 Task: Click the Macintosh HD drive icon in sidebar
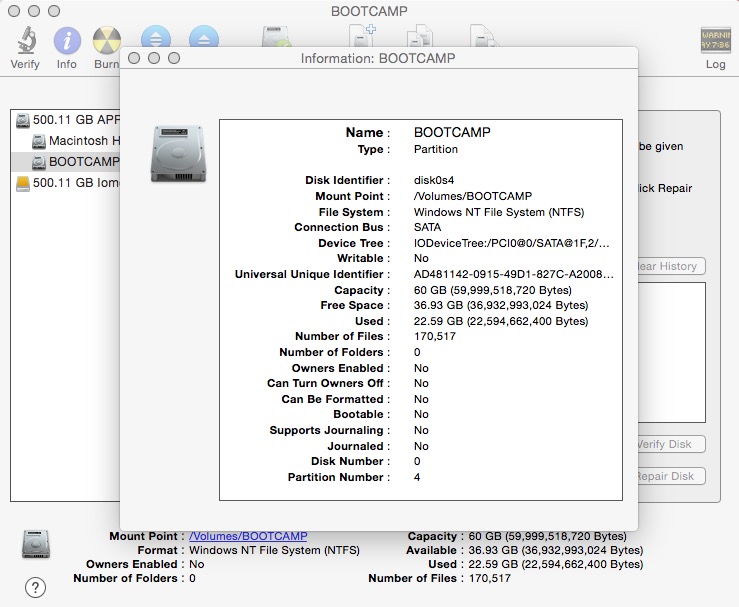coord(39,141)
